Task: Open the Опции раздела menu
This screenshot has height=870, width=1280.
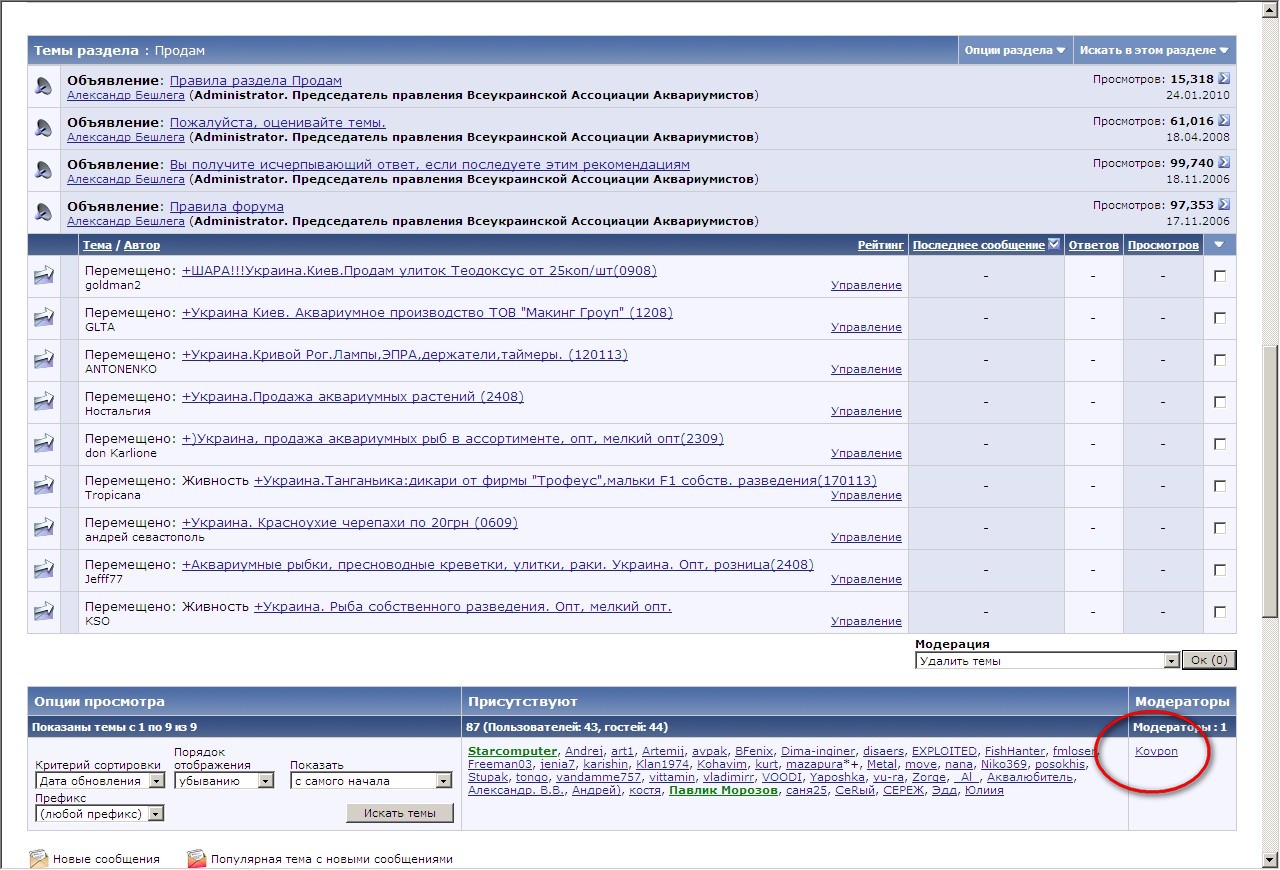Action: click(x=1014, y=50)
